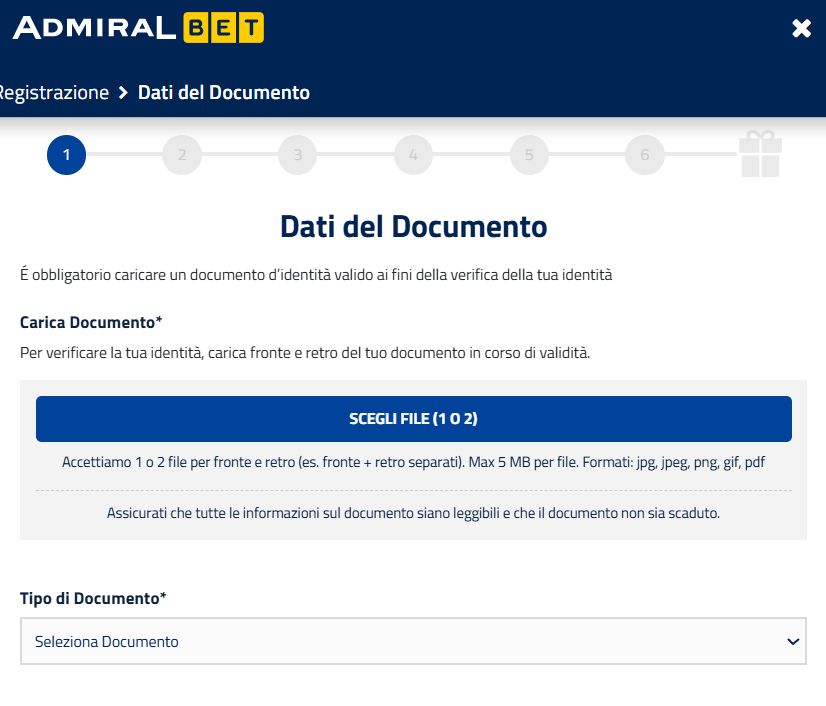
Task: Select step 4 circle in progress bar
Action: [413, 155]
